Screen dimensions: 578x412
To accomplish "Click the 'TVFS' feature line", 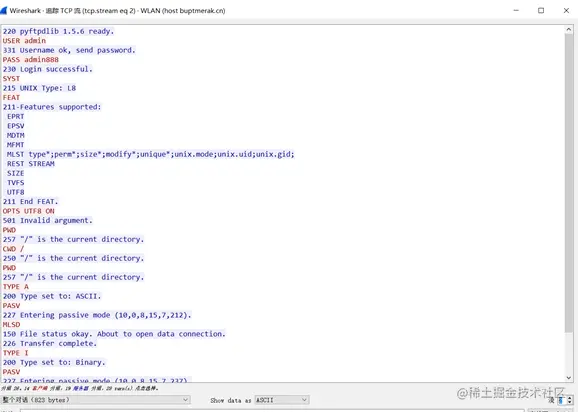I will pyautogui.click(x=15, y=183).
